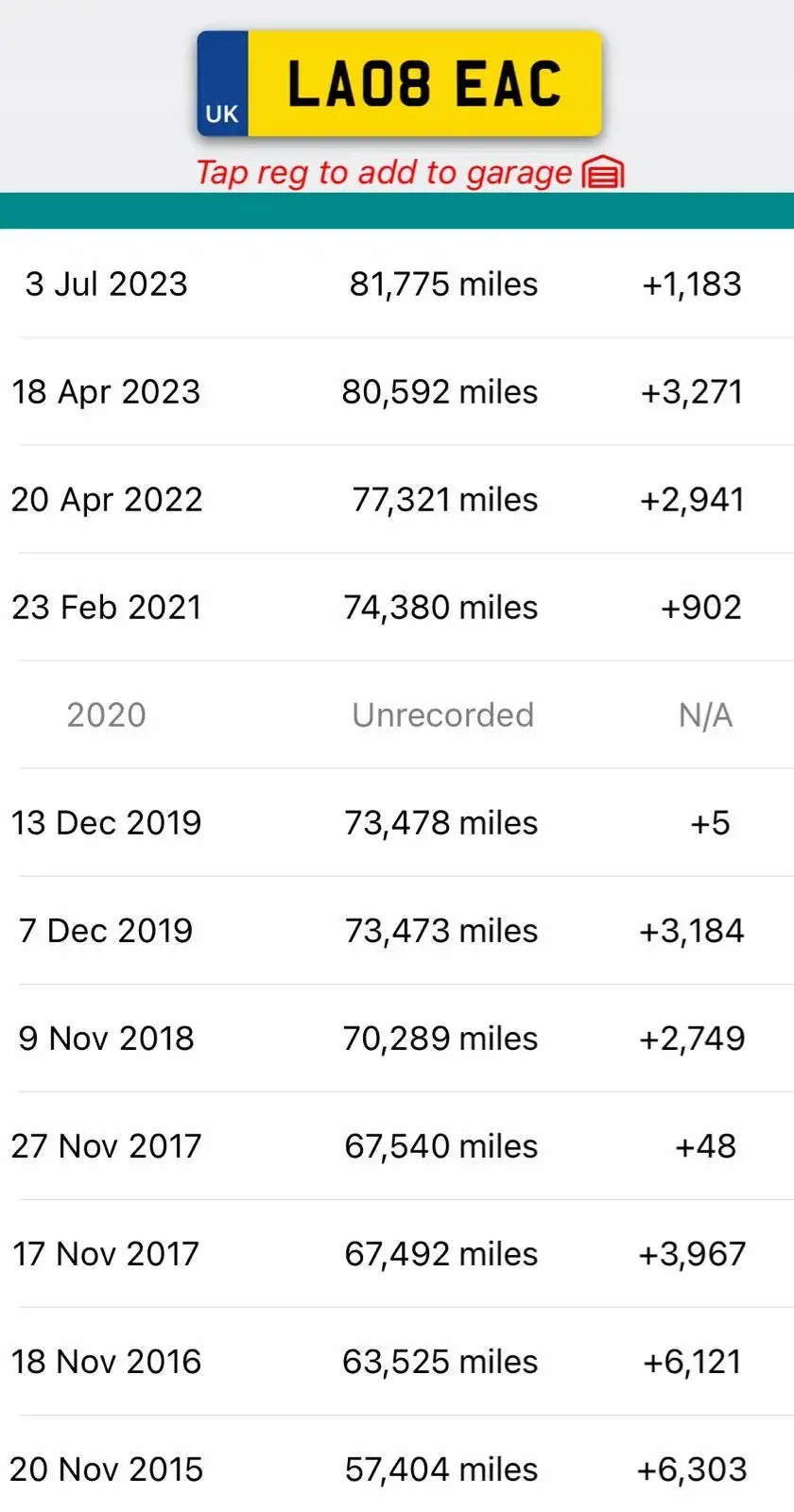794x1512 pixels.
Task: Select the 13 Dec 2019 record
Action: [x=397, y=822]
